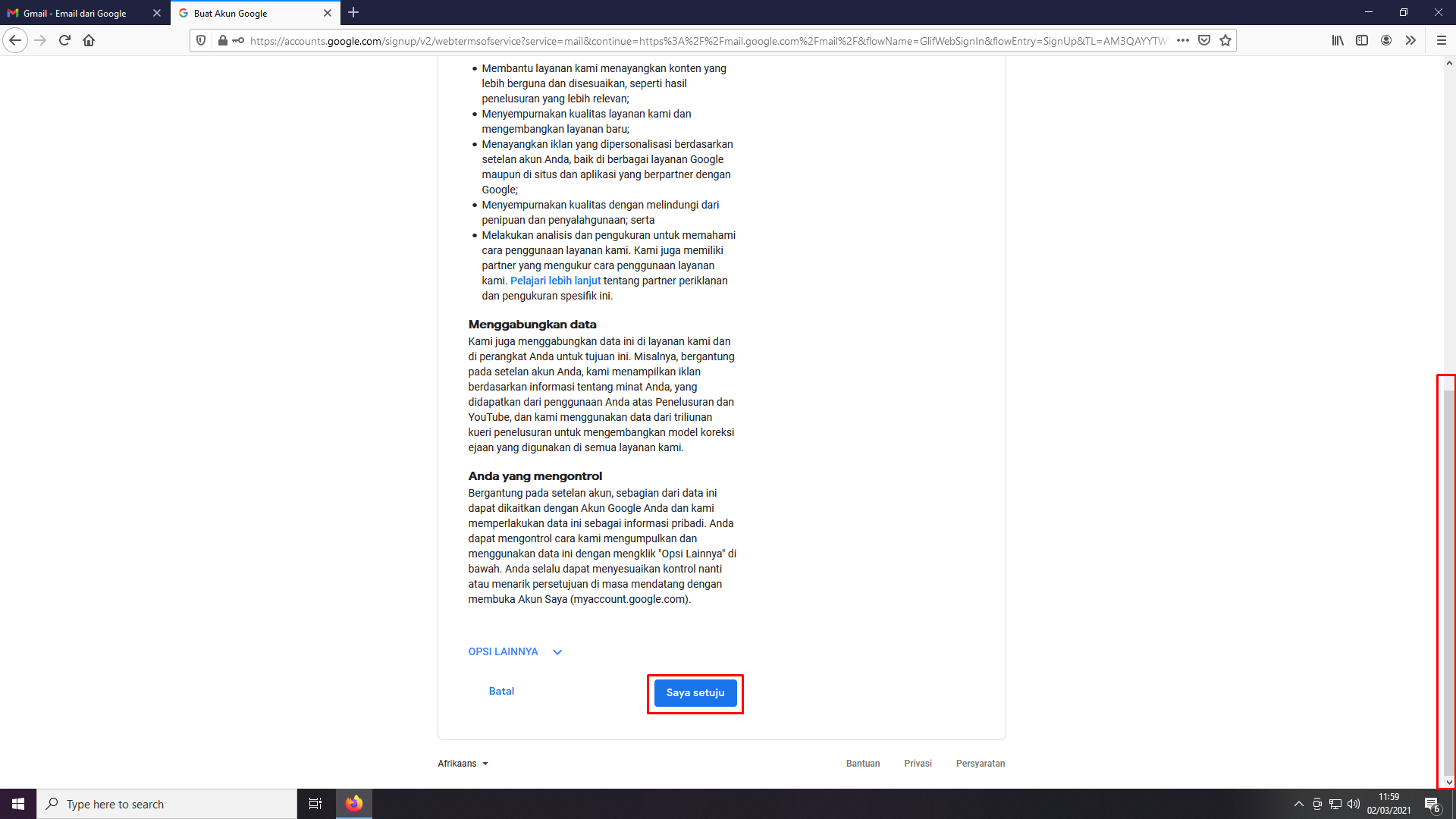Image resolution: width=1456 pixels, height=819 pixels.
Task: Open the Afrikaans language dropdown
Action: (x=463, y=764)
